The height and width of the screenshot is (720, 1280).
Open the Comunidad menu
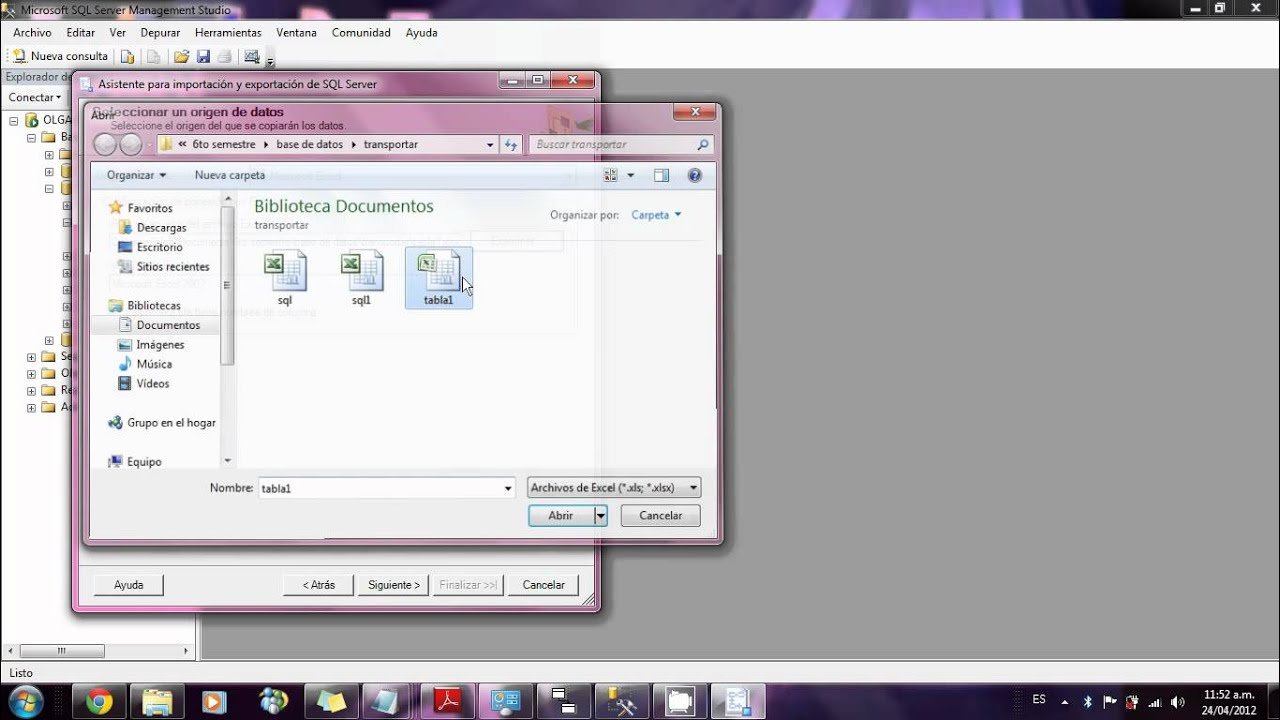(361, 32)
